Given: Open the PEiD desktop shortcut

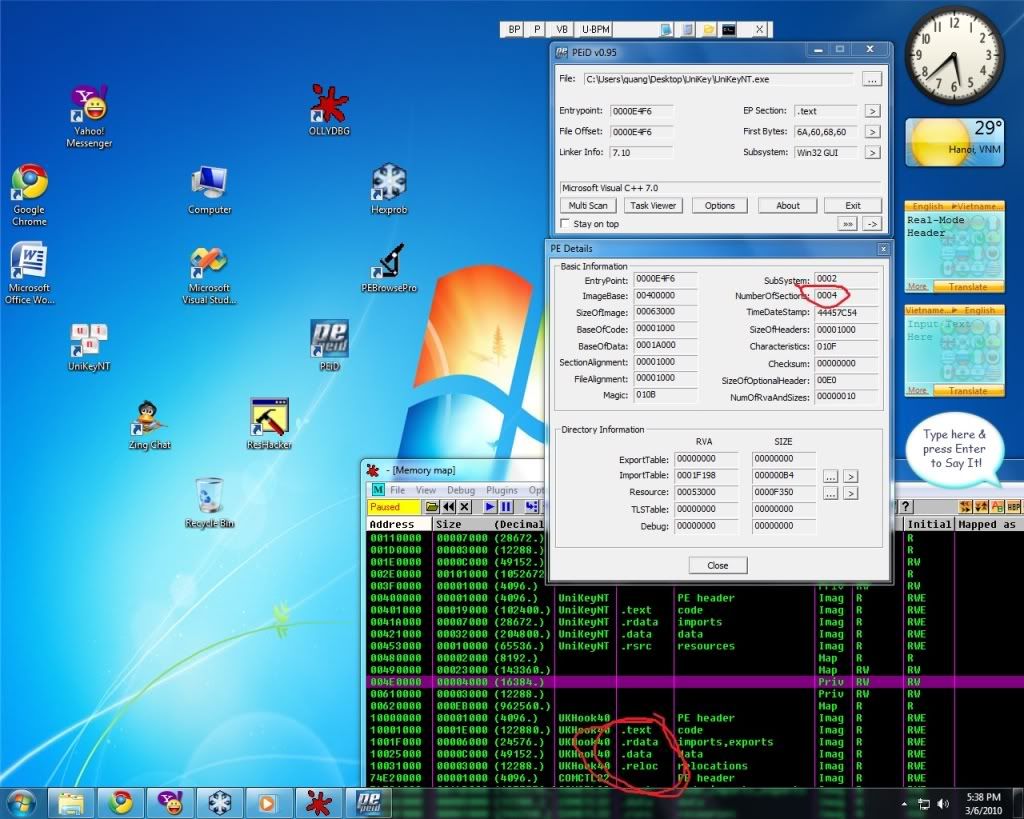Looking at the screenshot, I should 329,345.
